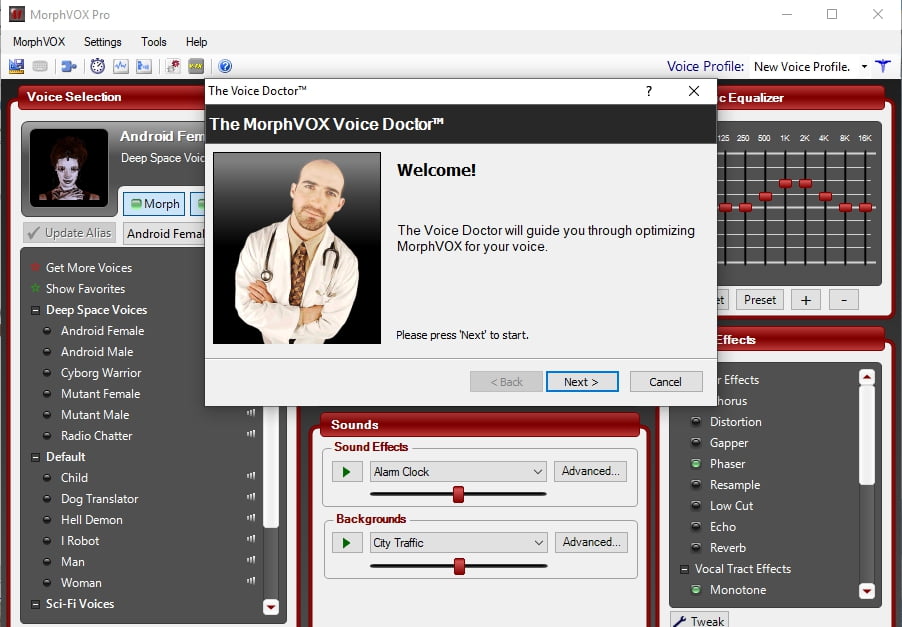This screenshot has width=902, height=627.
Task: Open the Settings menu
Action: click(x=102, y=42)
